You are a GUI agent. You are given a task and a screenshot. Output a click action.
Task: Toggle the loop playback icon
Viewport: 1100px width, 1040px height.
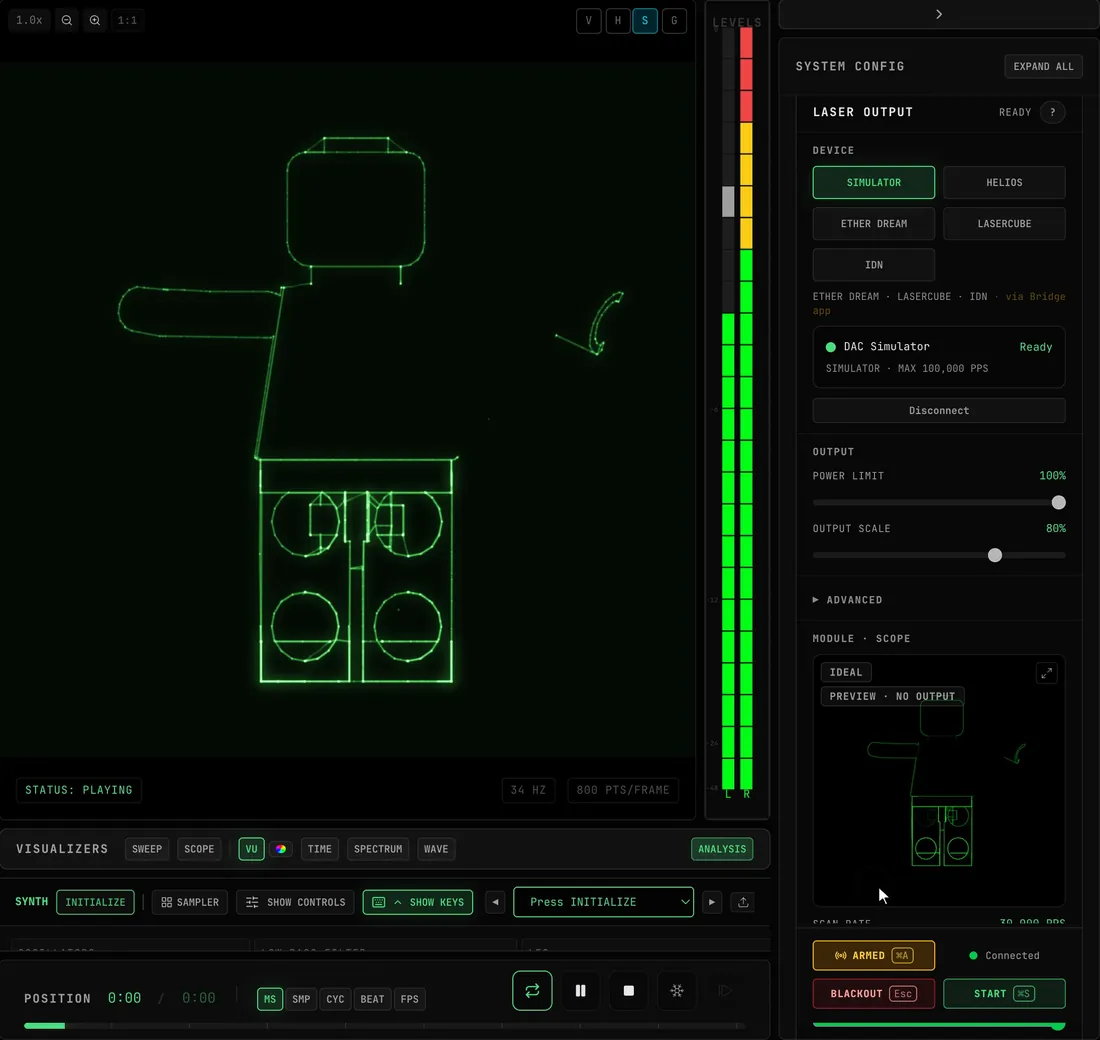pos(532,991)
